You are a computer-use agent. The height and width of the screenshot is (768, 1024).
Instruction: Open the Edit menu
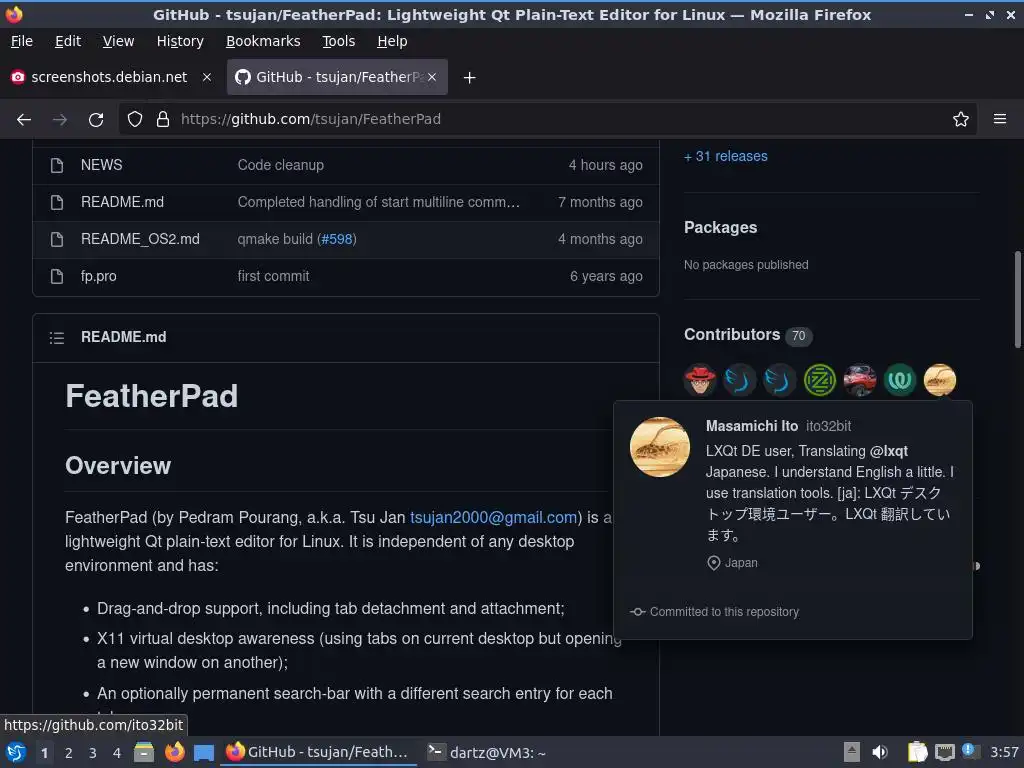[68, 41]
